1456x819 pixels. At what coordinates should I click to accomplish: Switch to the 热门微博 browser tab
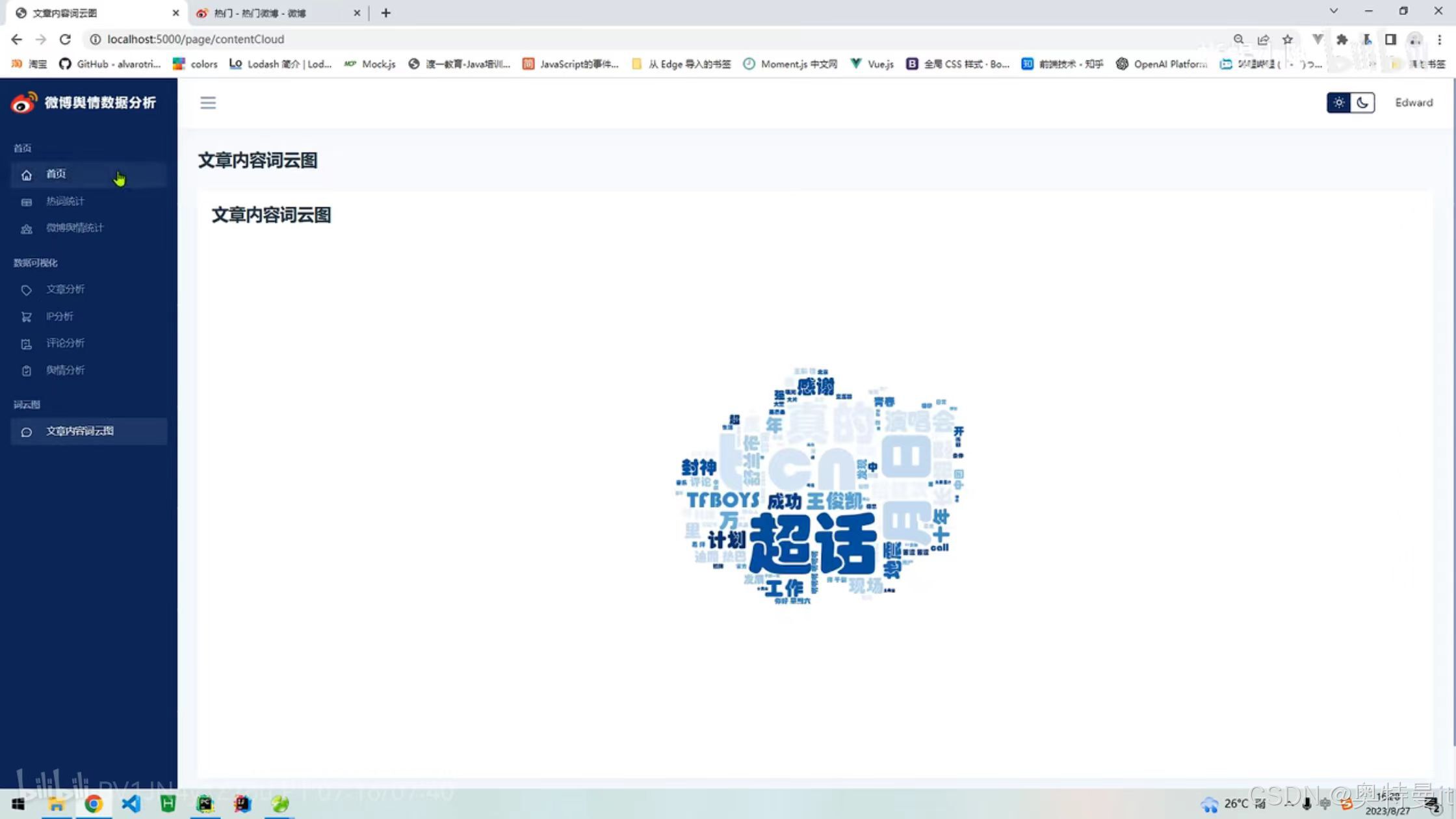[260, 13]
